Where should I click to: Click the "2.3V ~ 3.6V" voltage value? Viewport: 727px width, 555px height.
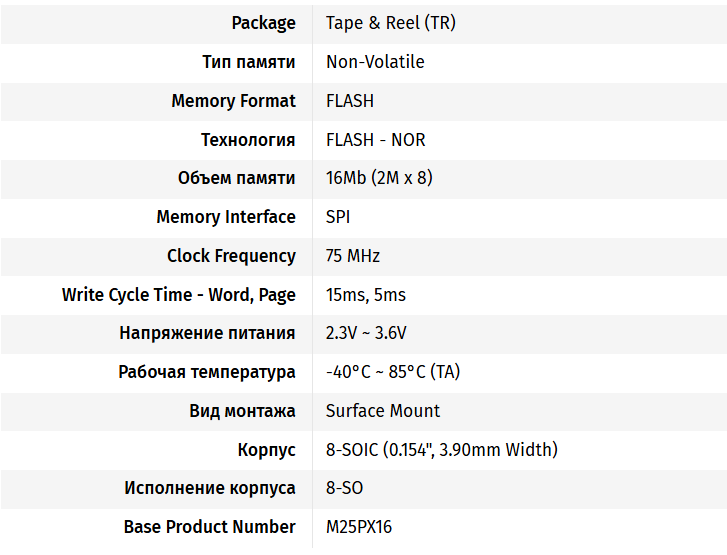pyautogui.click(x=366, y=333)
